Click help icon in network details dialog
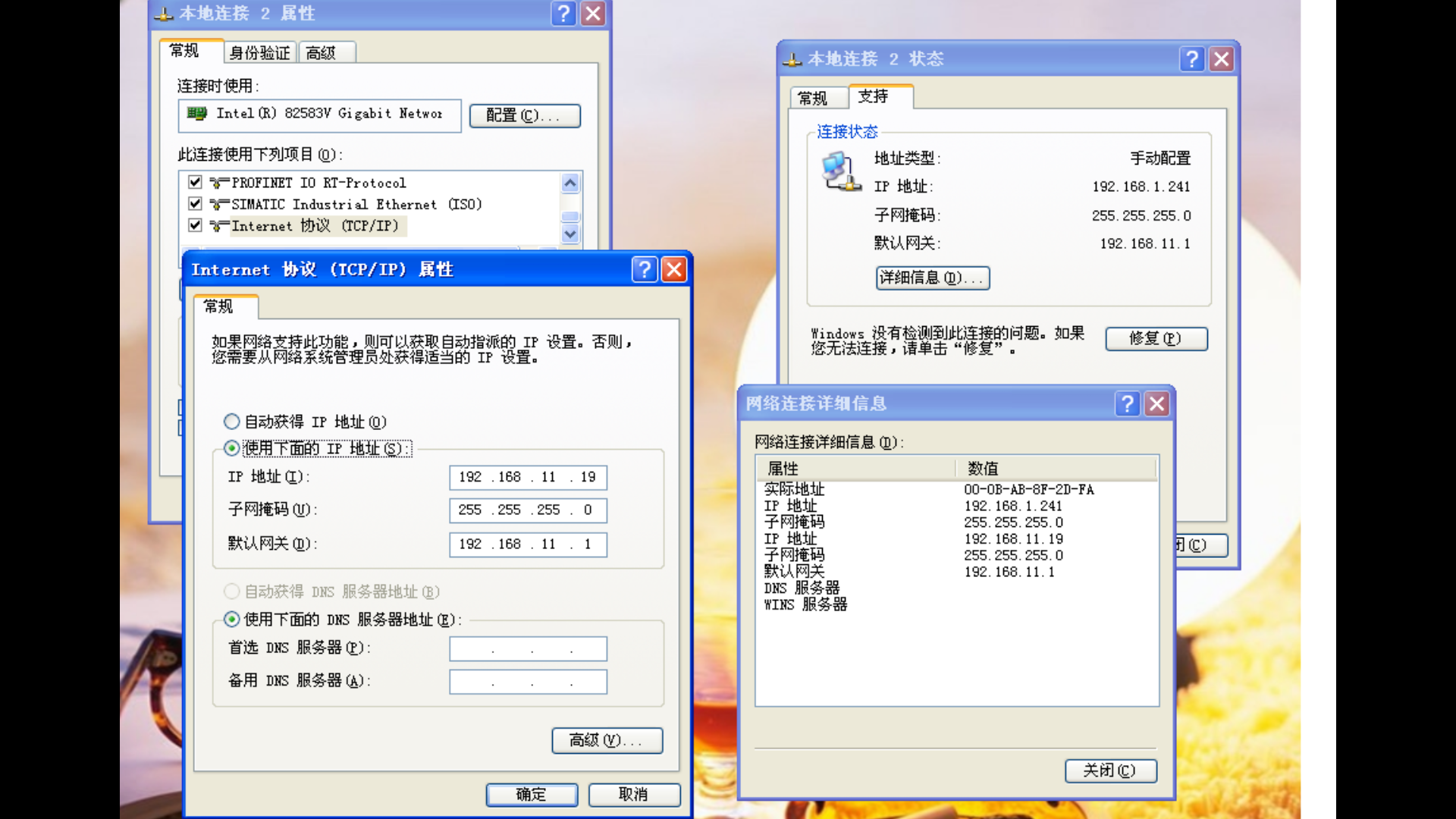1456x819 pixels. coord(1127,403)
